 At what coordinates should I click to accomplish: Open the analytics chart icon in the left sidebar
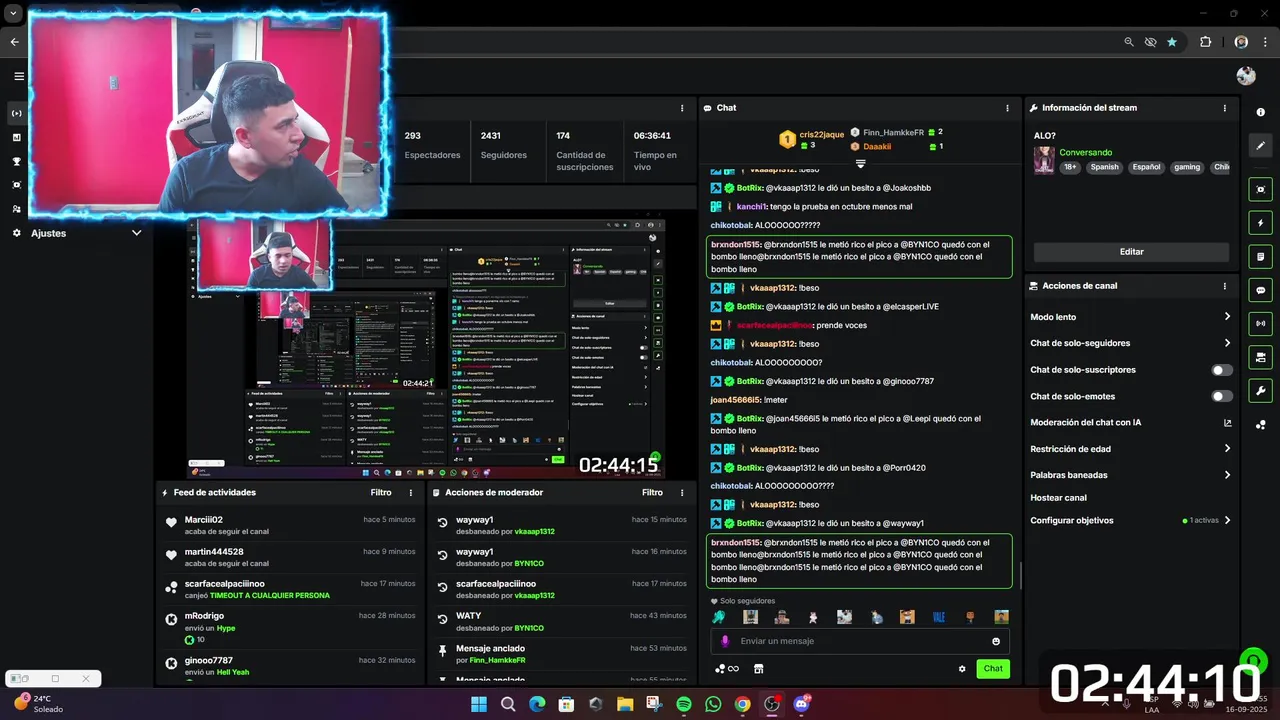pos(17,137)
